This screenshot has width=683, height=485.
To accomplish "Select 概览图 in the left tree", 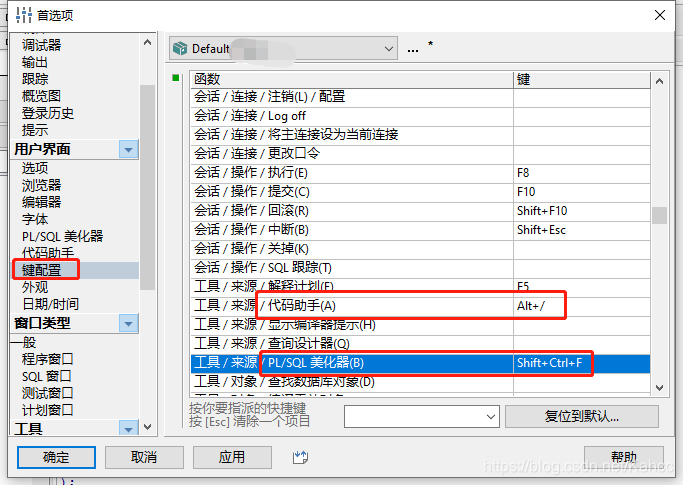I will tap(41, 96).
